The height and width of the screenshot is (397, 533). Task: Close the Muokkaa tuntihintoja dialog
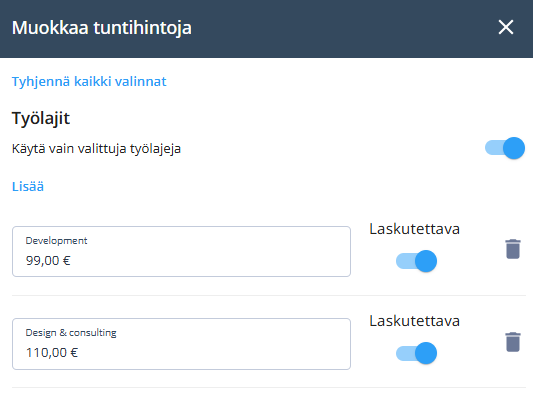click(505, 27)
